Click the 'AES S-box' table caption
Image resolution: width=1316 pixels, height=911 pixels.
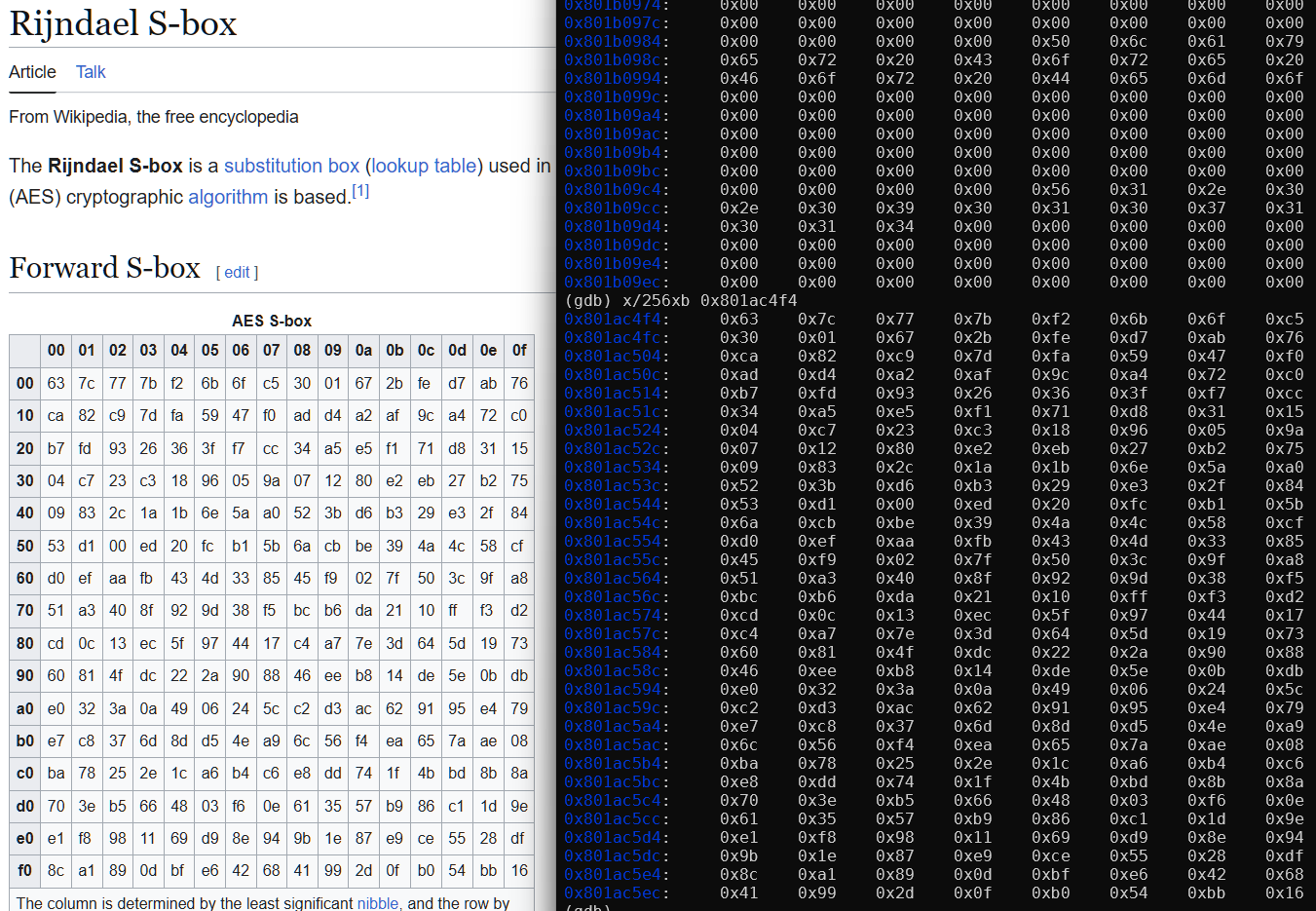tap(272, 321)
